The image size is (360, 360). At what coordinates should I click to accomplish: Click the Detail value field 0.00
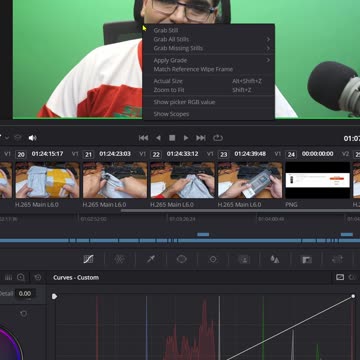click(x=25, y=294)
